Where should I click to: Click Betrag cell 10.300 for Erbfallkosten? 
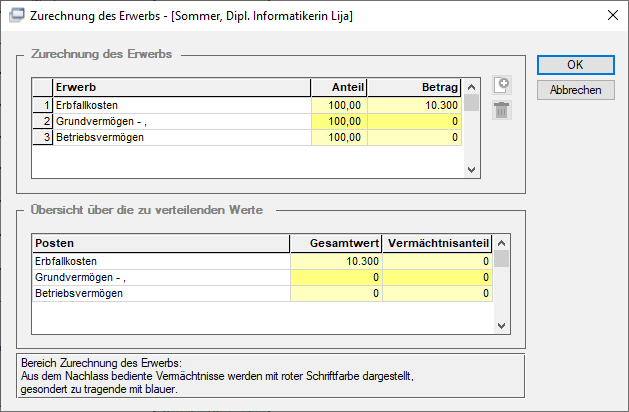point(414,105)
